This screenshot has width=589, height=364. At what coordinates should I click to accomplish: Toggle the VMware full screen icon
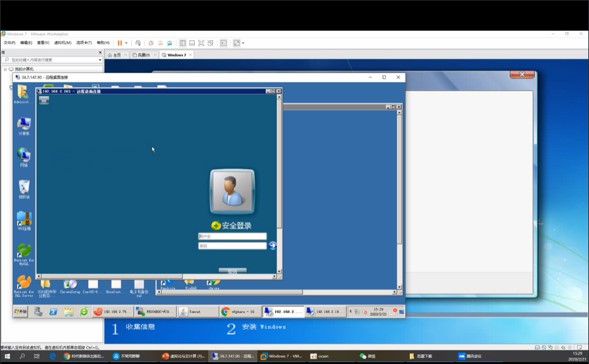click(201, 43)
